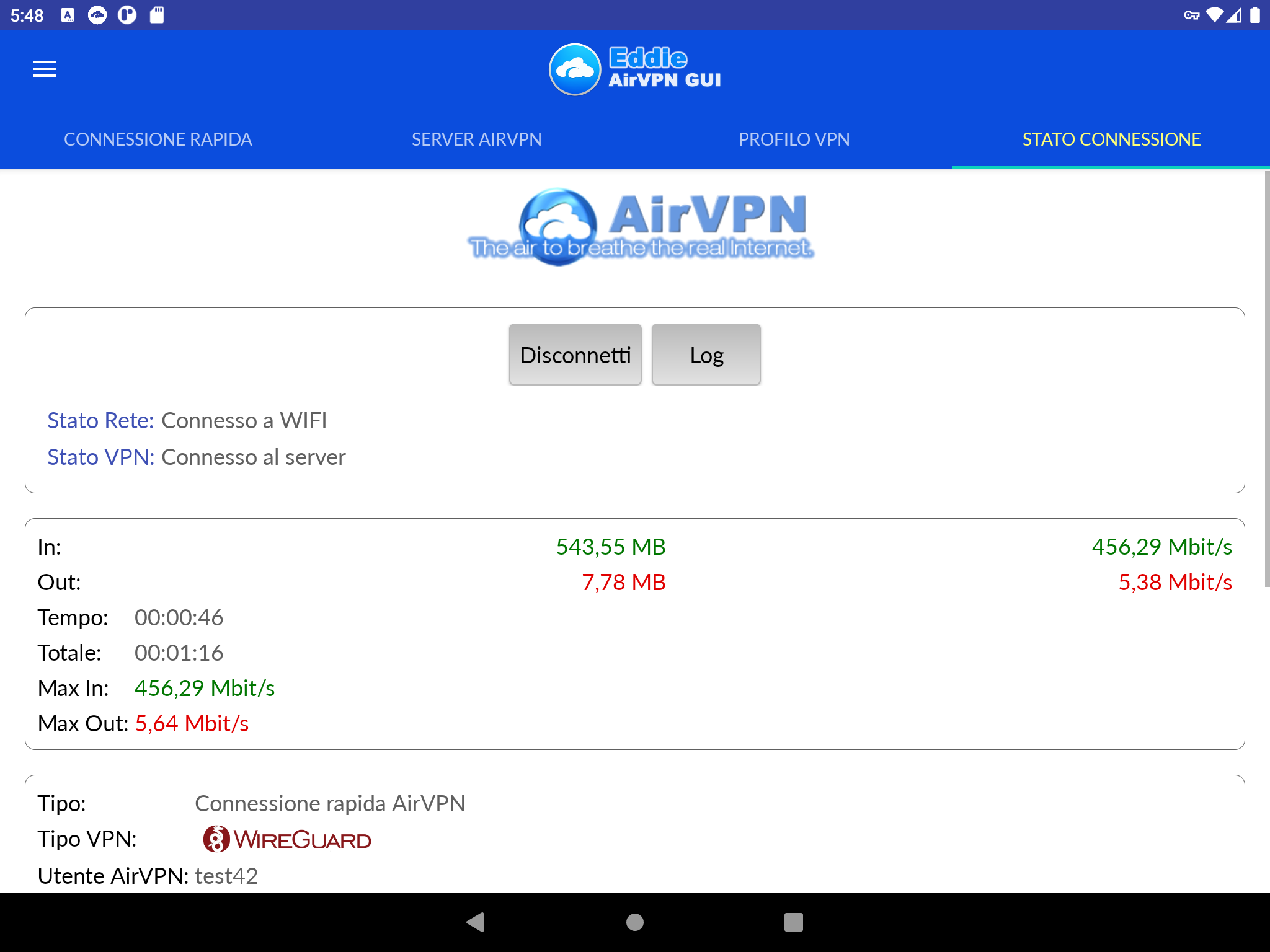Tap the Max Out value 5,64 Mbit/s
Screen dimensions: 1270x952
coord(192,723)
